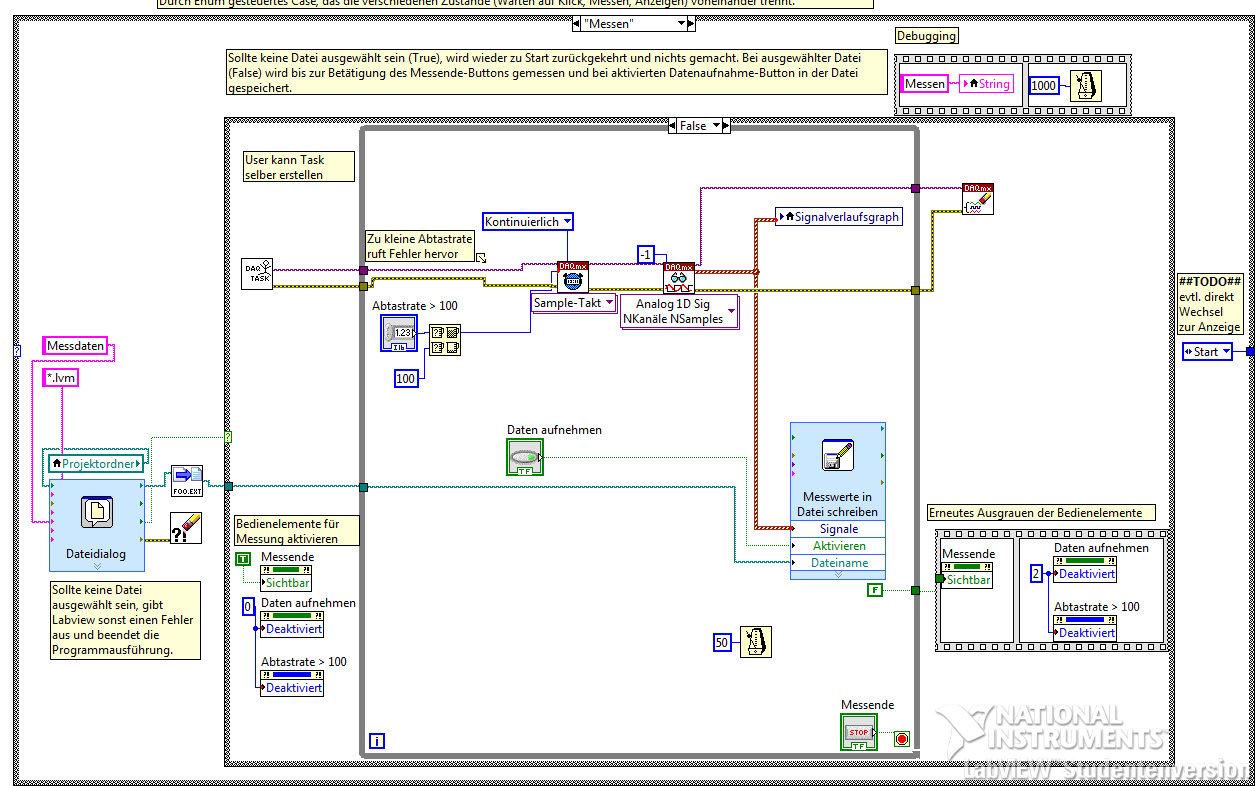Click the 50 numeric constant
This screenshot has height=786, width=1255.
click(722, 642)
